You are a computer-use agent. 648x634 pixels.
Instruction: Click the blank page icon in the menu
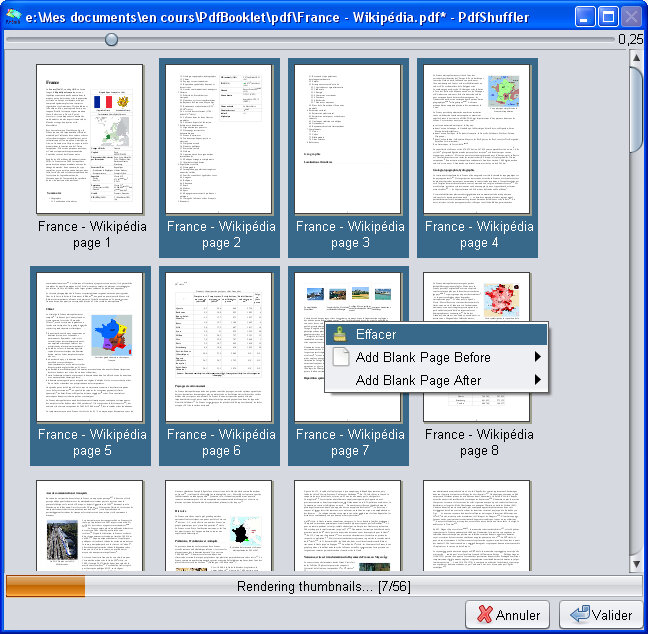pos(341,357)
